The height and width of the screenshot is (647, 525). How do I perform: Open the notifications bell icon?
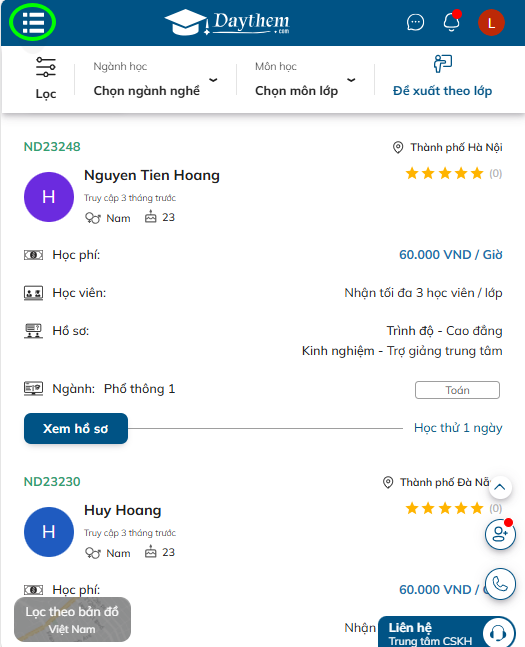pos(452,21)
